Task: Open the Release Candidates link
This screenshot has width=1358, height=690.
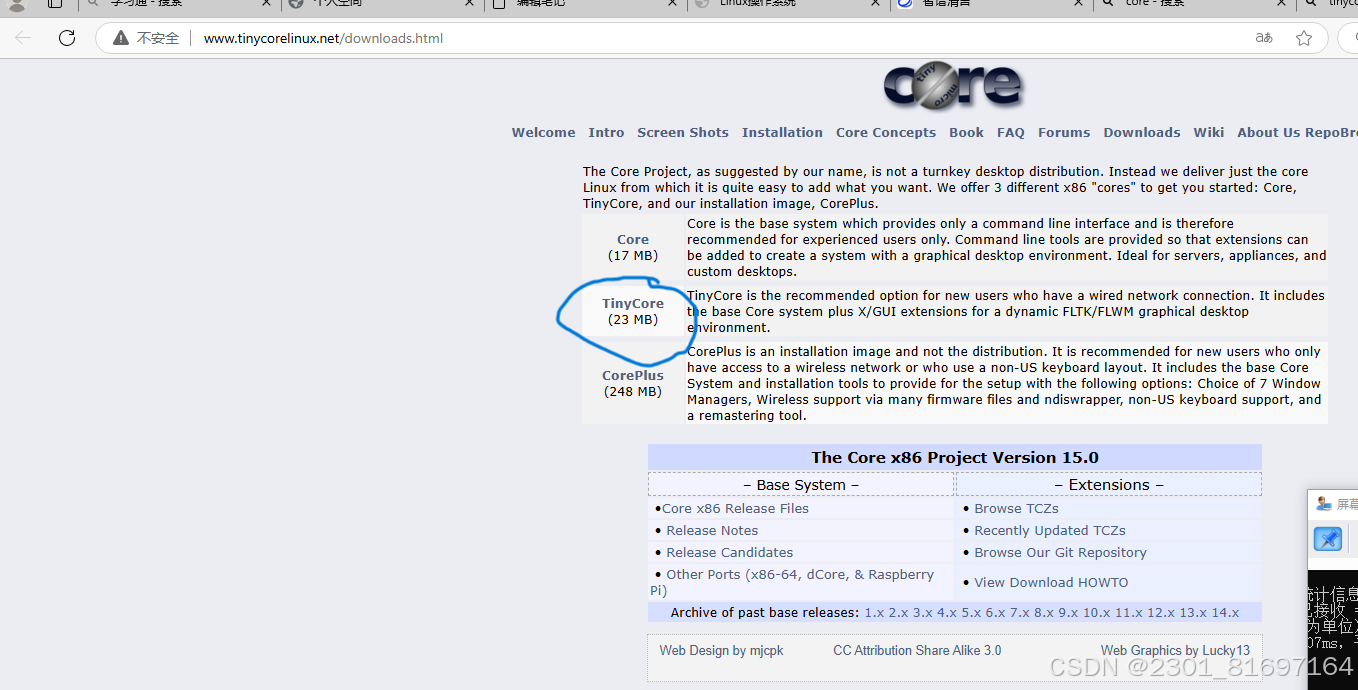Action: point(730,552)
